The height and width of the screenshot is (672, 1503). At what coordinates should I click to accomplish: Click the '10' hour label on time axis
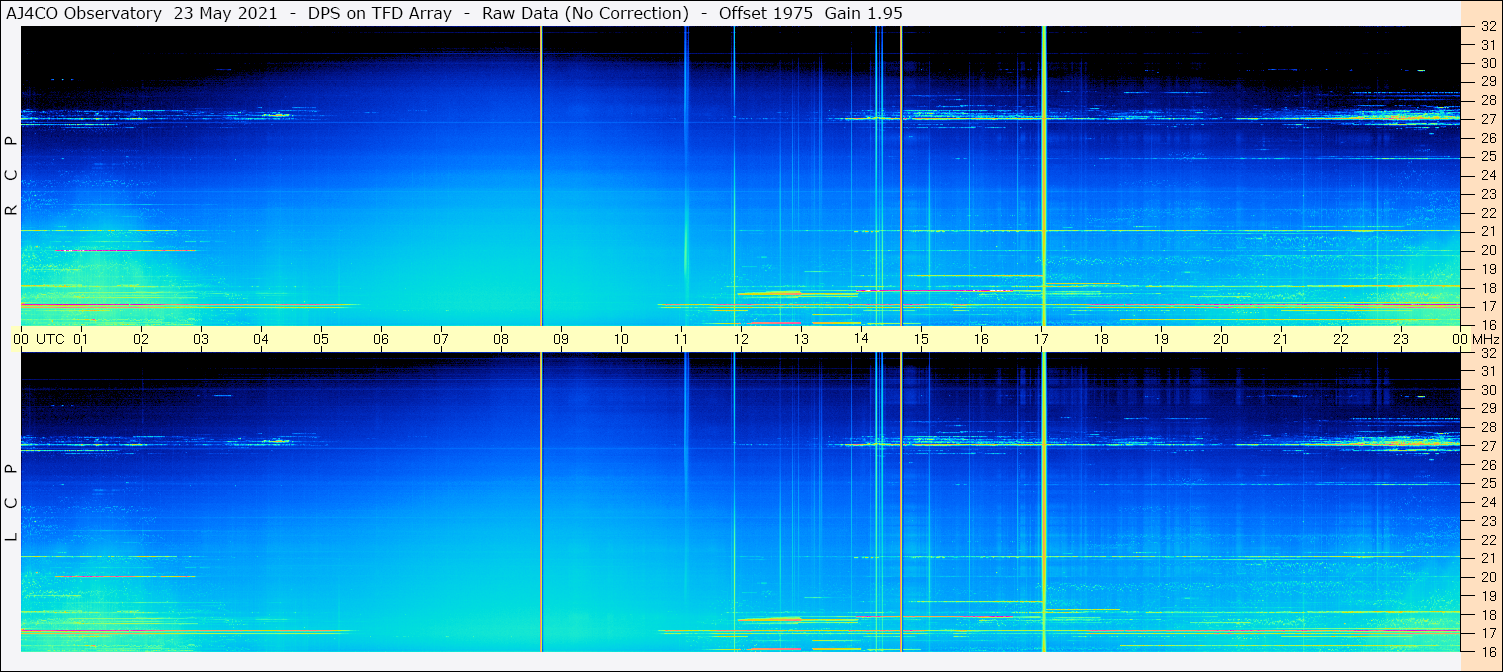pyautogui.click(x=621, y=339)
